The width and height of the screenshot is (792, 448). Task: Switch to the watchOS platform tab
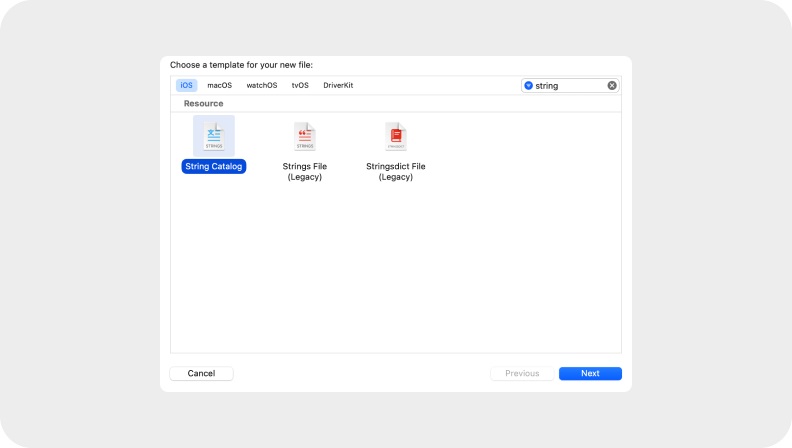(262, 86)
